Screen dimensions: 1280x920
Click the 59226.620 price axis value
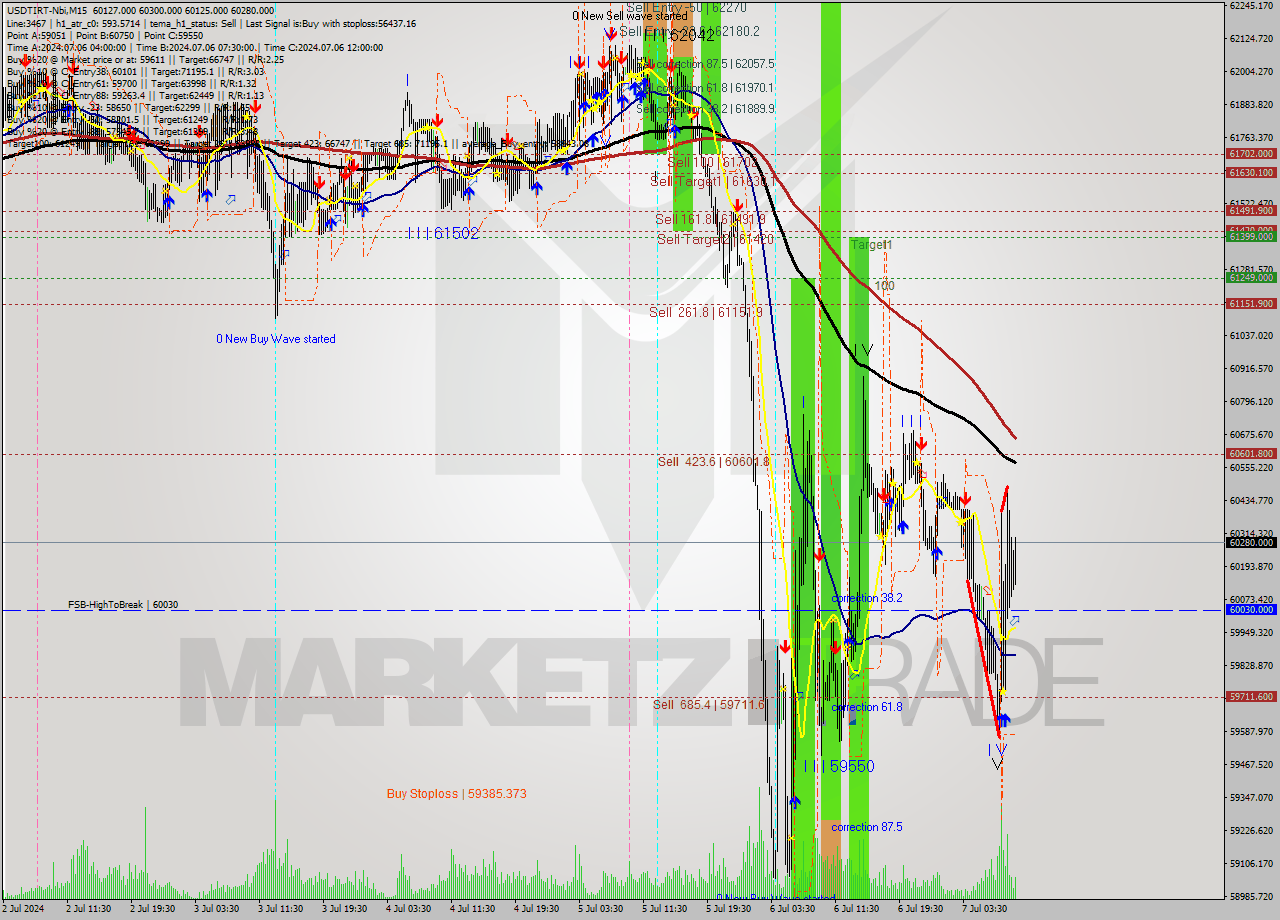pos(1251,830)
